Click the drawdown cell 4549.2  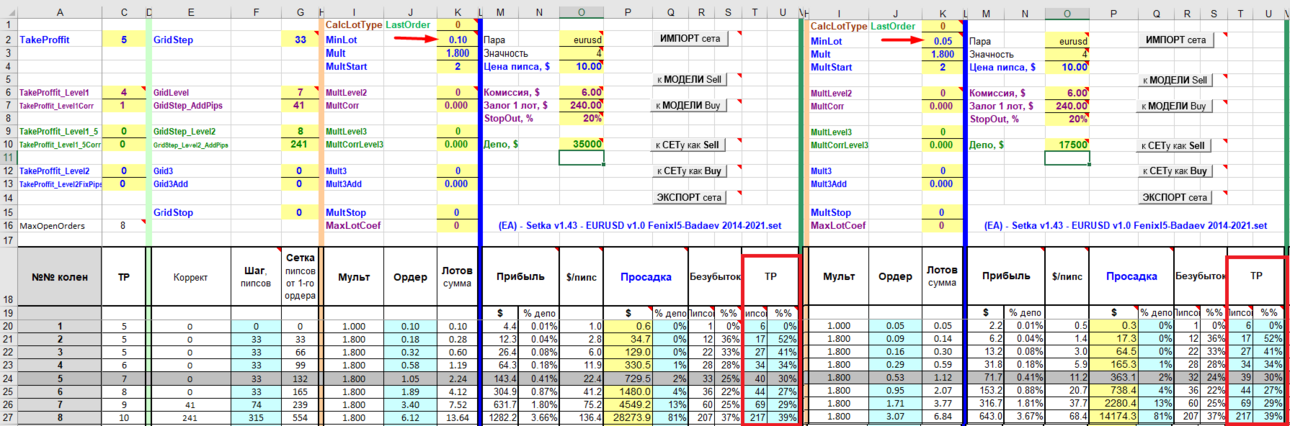point(628,404)
